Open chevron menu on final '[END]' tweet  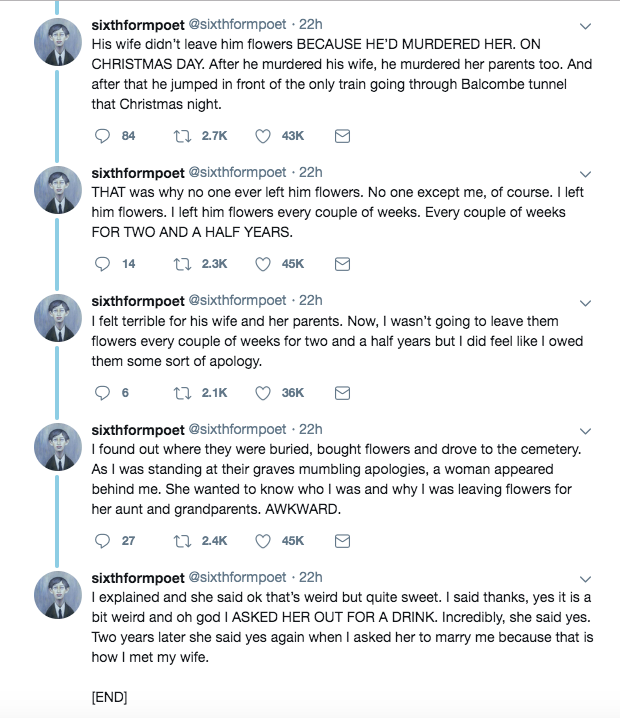pyautogui.click(x=585, y=579)
